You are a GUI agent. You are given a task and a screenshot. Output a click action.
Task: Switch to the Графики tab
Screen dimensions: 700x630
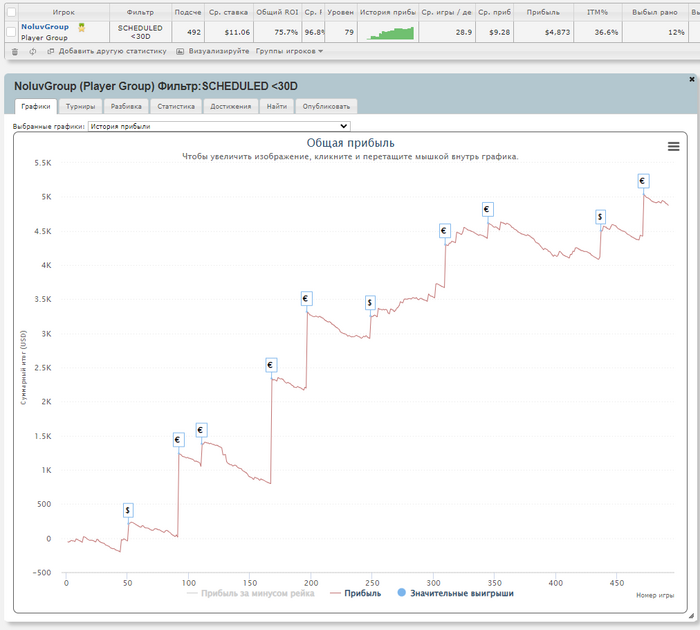point(36,106)
